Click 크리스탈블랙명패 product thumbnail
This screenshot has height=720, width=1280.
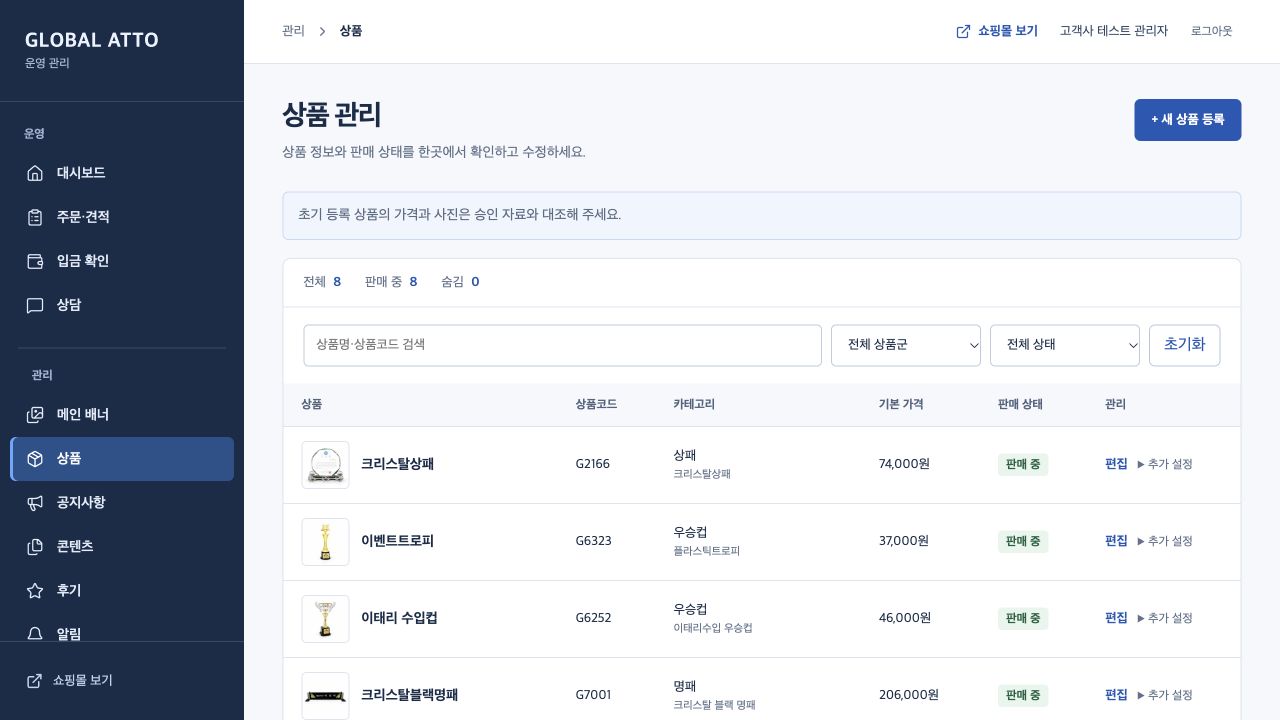(x=326, y=696)
